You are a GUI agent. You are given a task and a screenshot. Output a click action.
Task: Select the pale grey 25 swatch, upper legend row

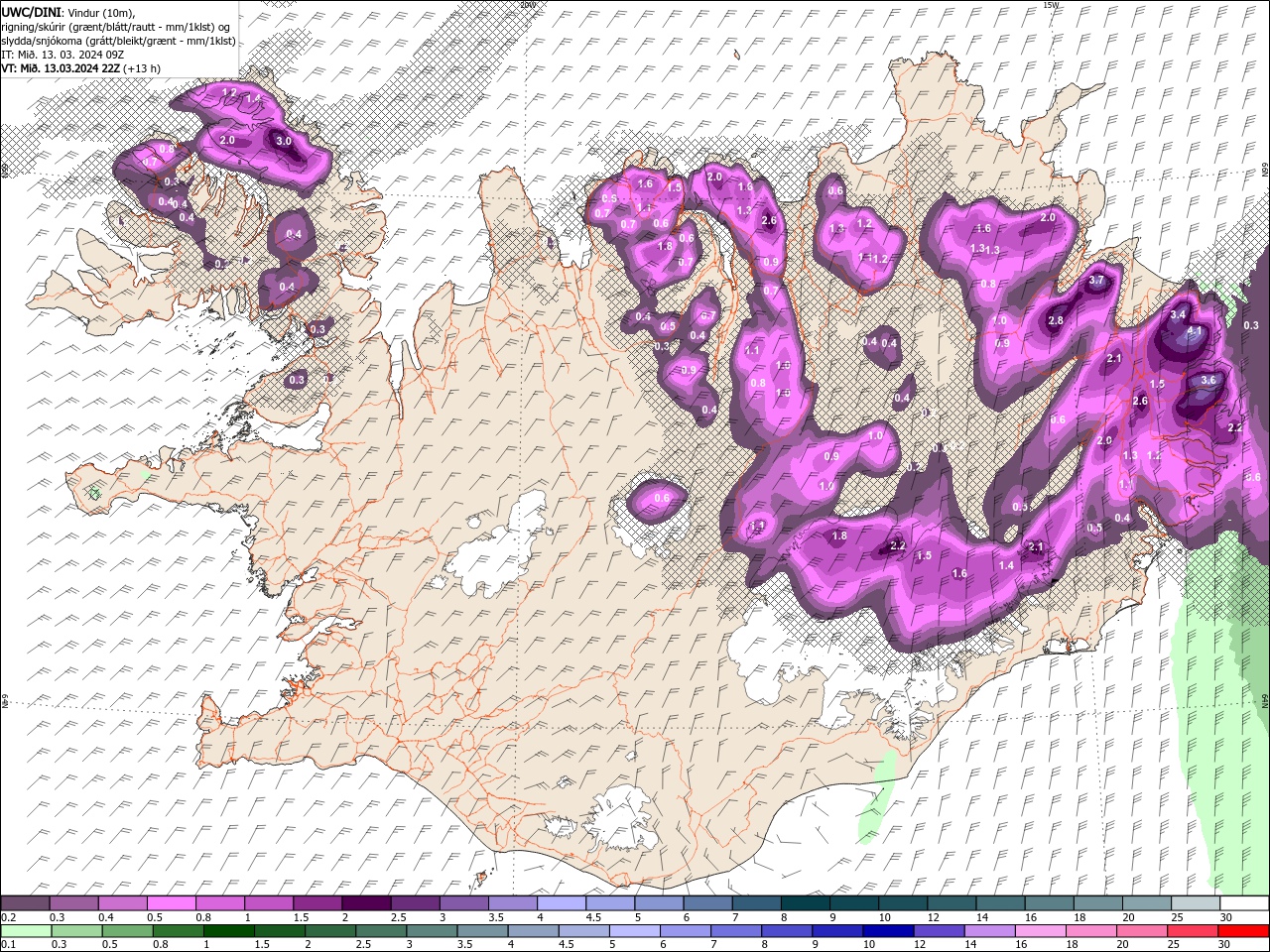click(1196, 903)
